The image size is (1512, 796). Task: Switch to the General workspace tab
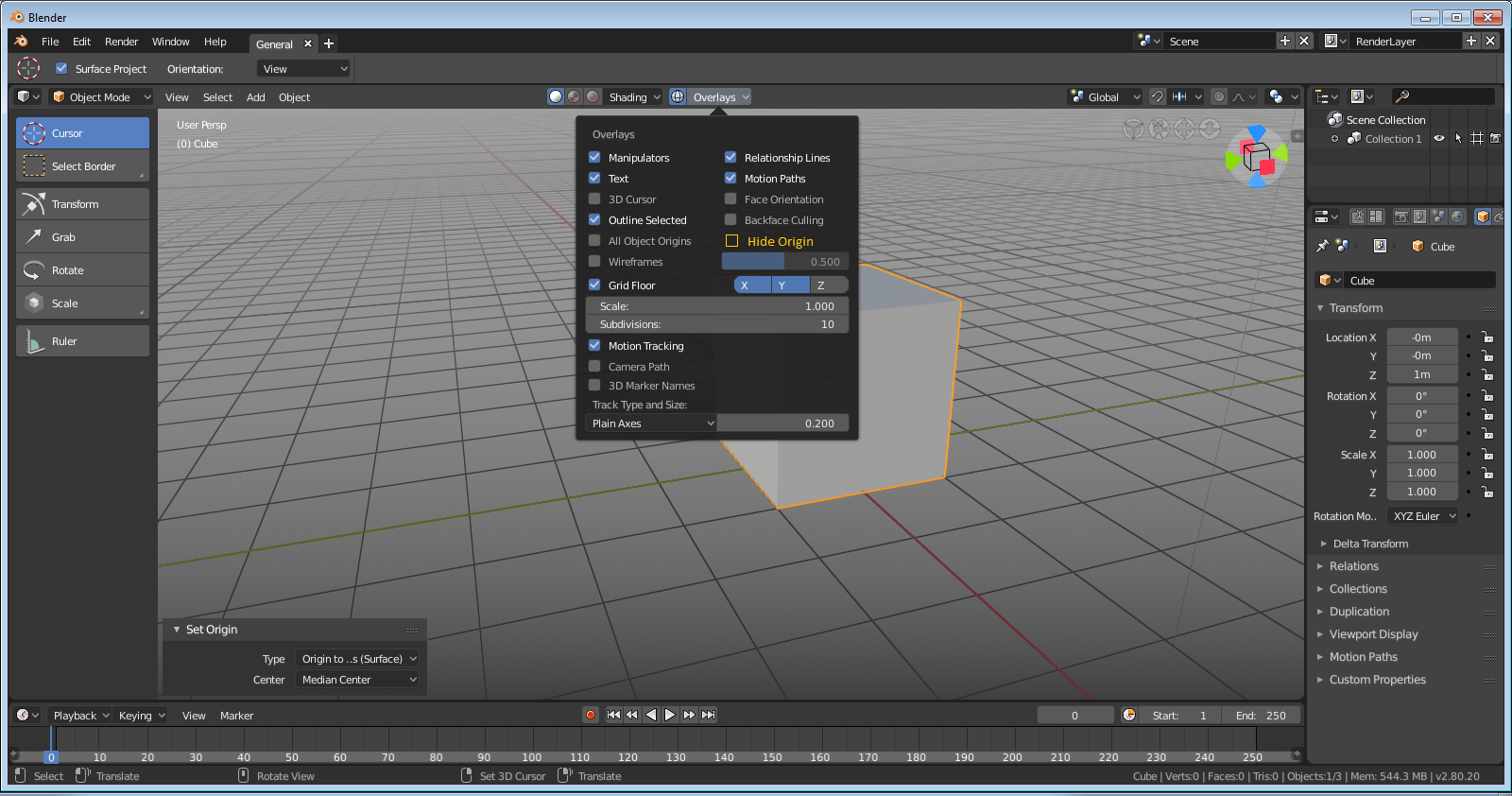pyautogui.click(x=274, y=43)
